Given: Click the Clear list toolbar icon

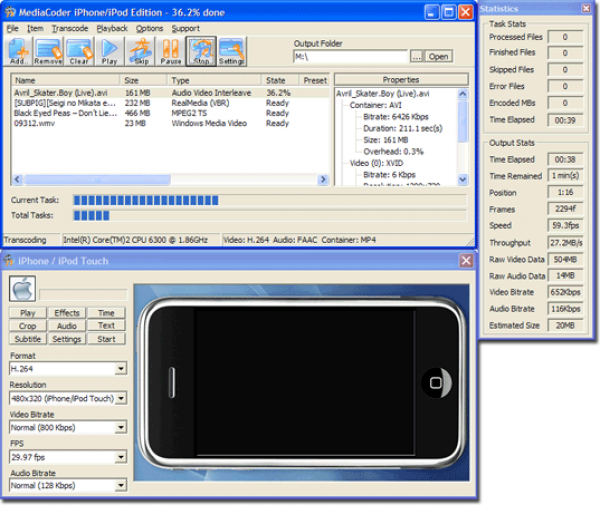Looking at the screenshot, I should pyautogui.click(x=80, y=50).
